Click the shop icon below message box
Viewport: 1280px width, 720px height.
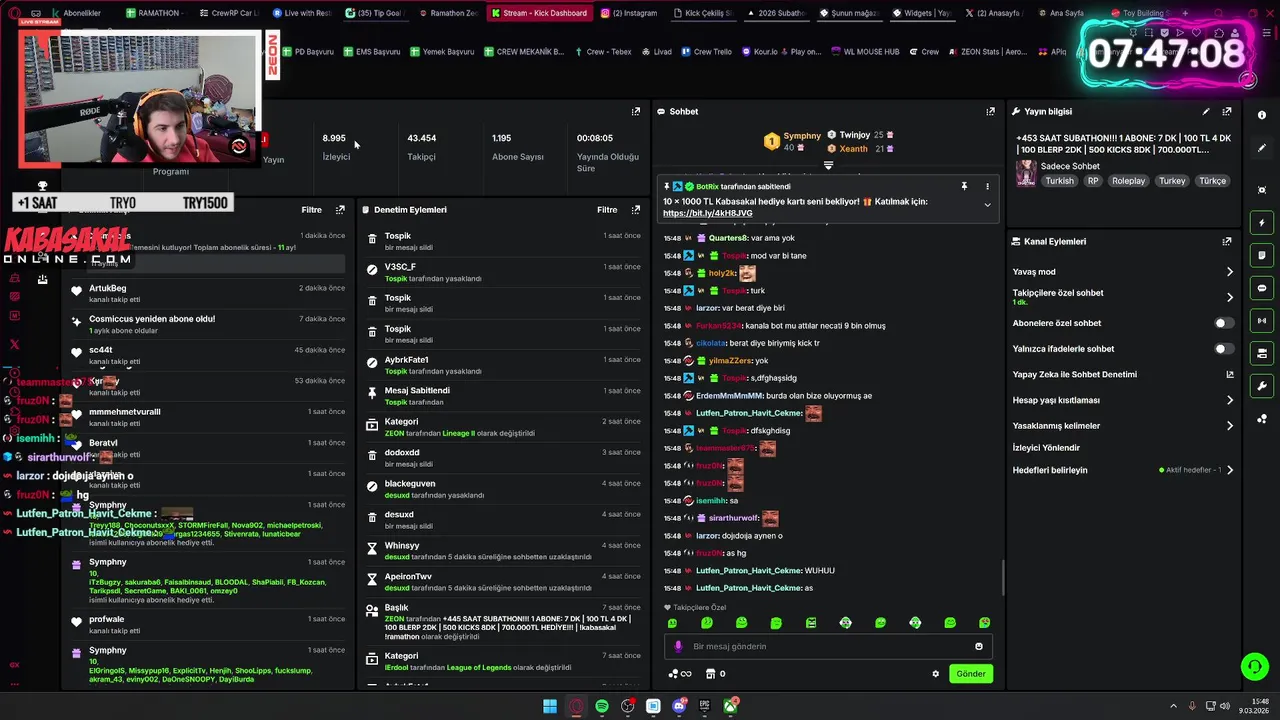pyautogui.click(x=710, y=674)
